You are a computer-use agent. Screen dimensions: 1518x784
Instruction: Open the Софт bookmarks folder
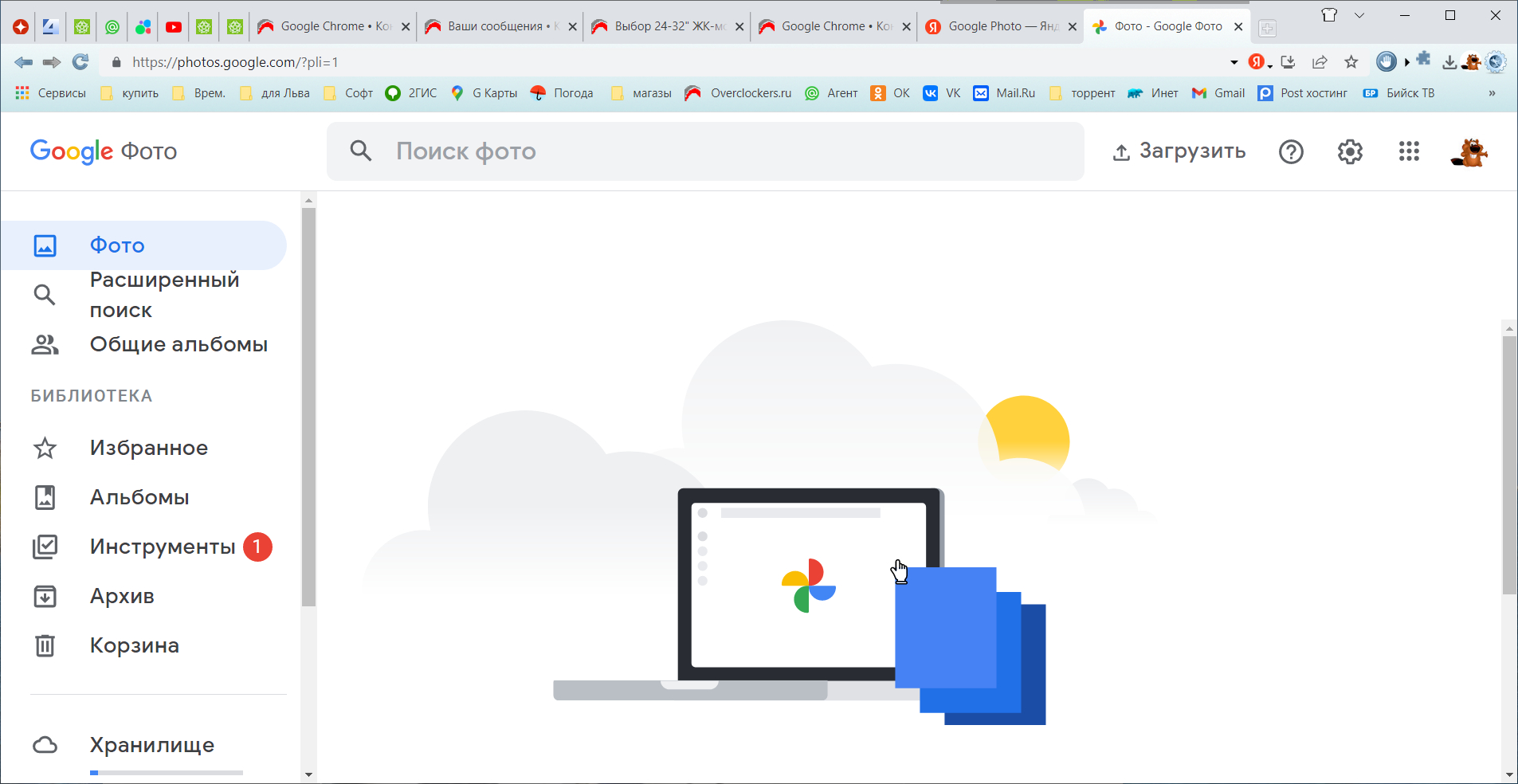(348, 93)
